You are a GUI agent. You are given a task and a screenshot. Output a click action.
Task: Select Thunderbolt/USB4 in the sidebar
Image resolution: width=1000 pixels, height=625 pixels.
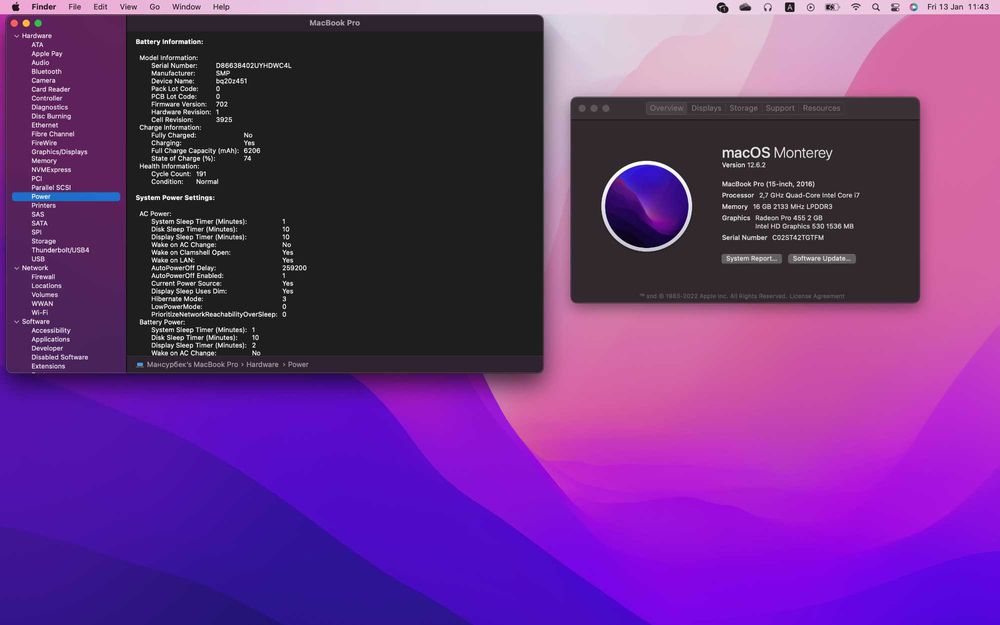pyautogui.click(x=60, y=250)
